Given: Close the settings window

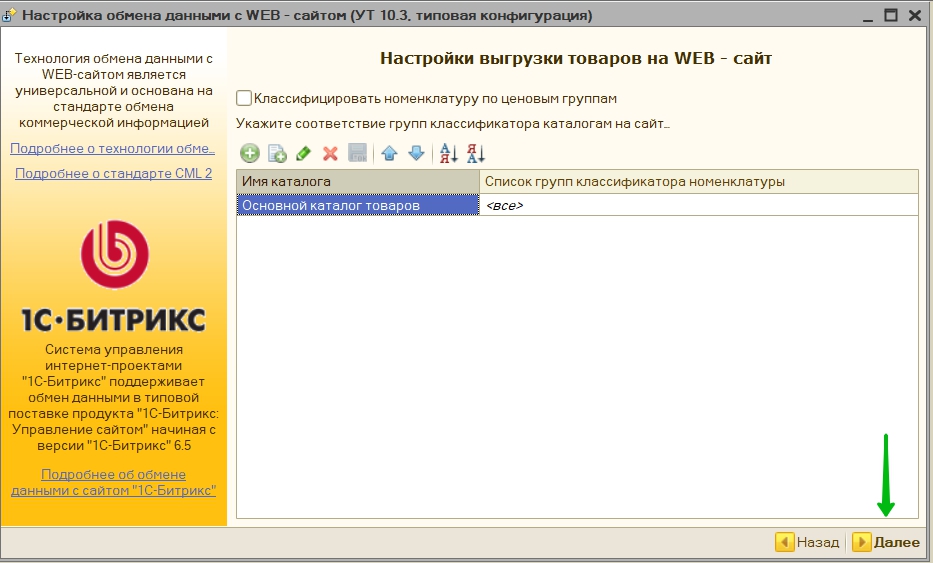Looking at the screenshot, I should tap(915, 15).
